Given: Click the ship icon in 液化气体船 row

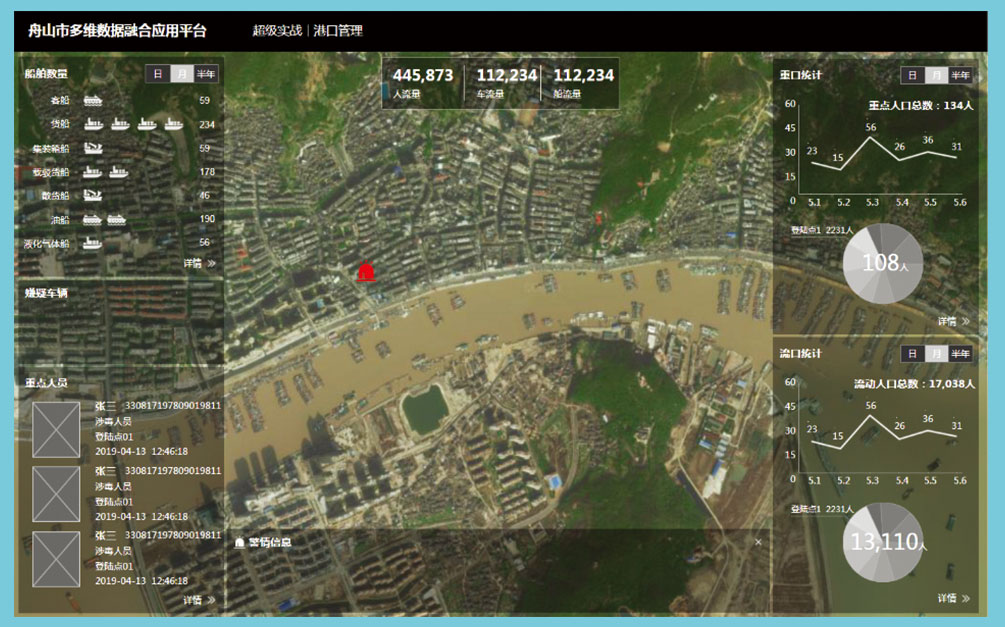Looking at the screenshot, I should point(93,243).
